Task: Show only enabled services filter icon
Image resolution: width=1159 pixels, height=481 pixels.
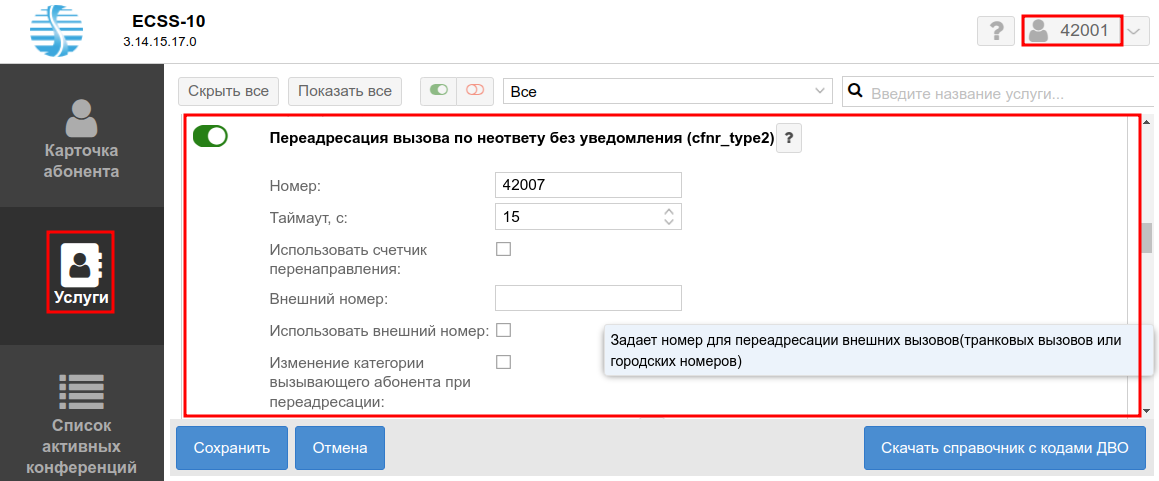Action: (438, 91)
